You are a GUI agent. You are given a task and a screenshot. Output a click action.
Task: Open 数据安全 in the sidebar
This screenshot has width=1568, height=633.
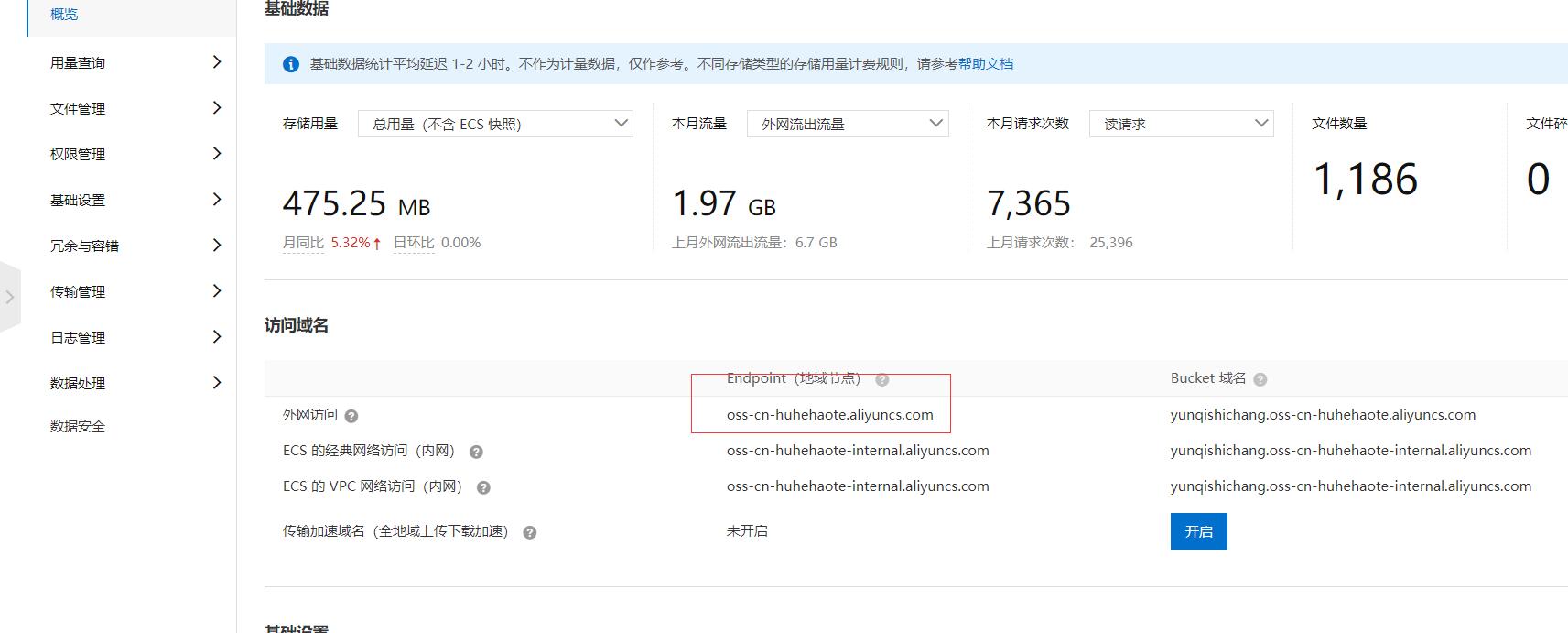click(78, 426)
